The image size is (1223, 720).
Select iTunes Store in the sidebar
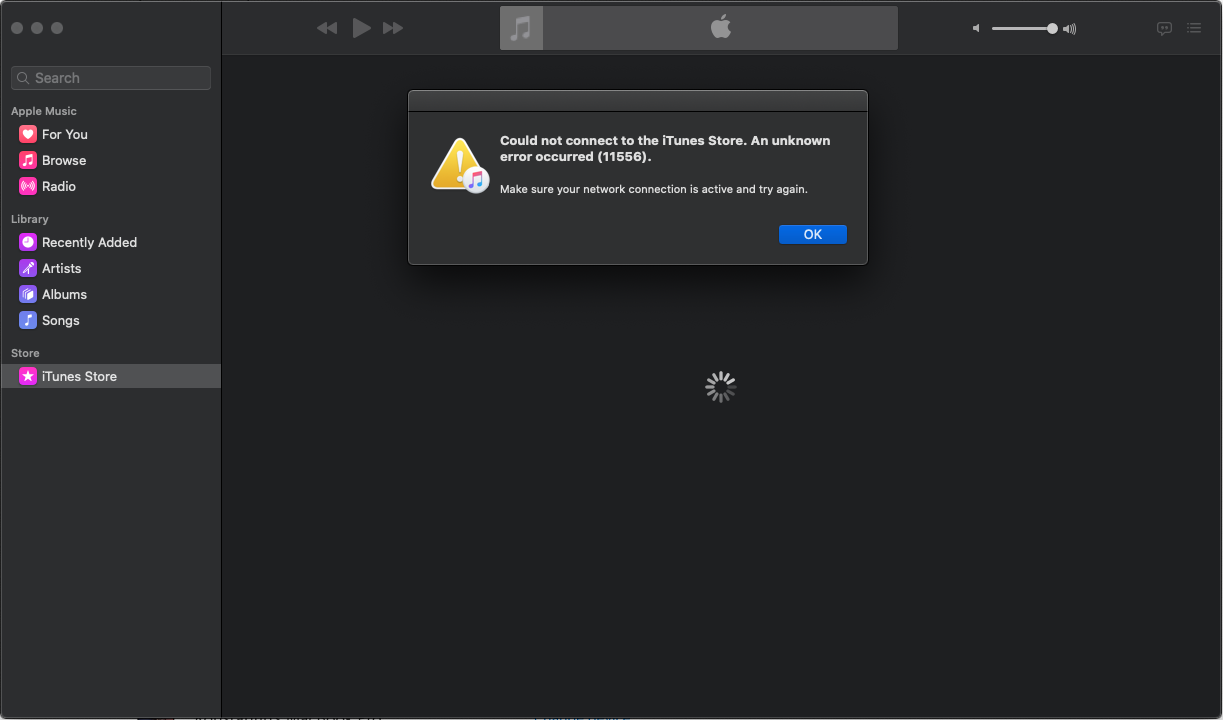pos(111,376)
